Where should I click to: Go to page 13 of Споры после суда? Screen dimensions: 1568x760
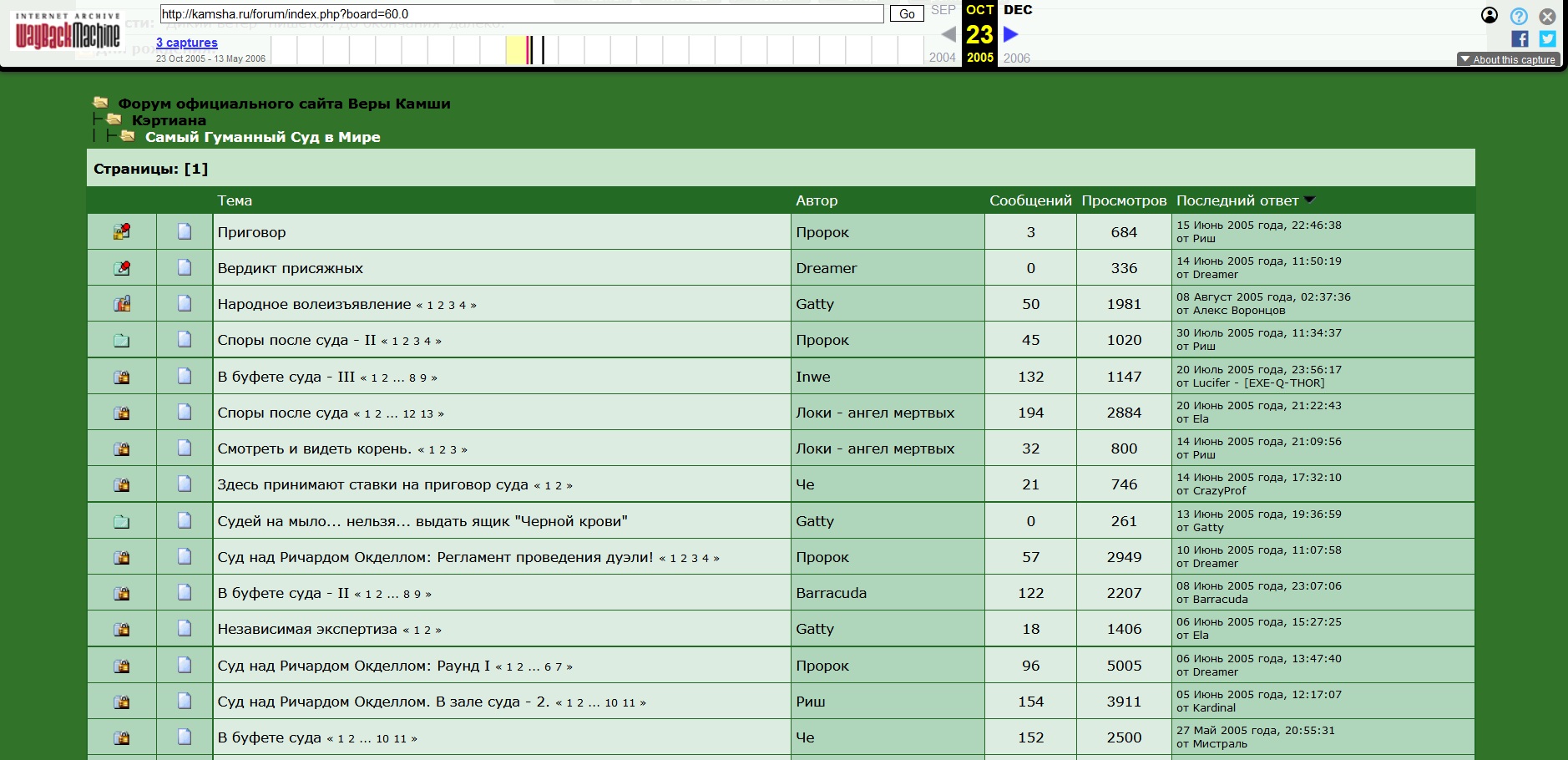(427, 414)
